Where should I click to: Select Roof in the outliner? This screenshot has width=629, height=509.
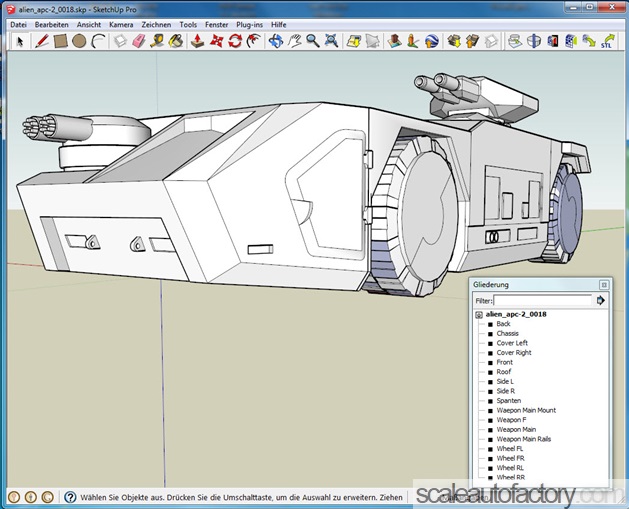504,372
